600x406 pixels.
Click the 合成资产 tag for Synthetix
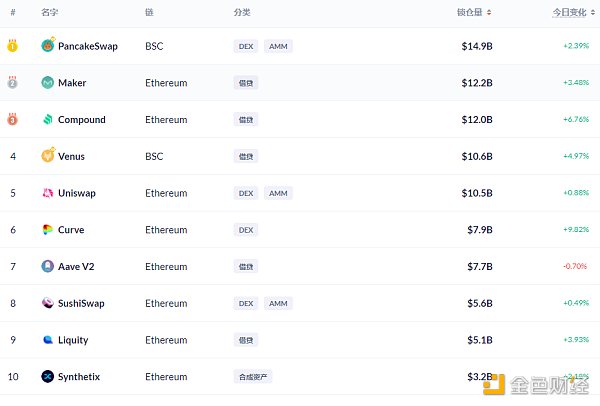tap(253, 377)
